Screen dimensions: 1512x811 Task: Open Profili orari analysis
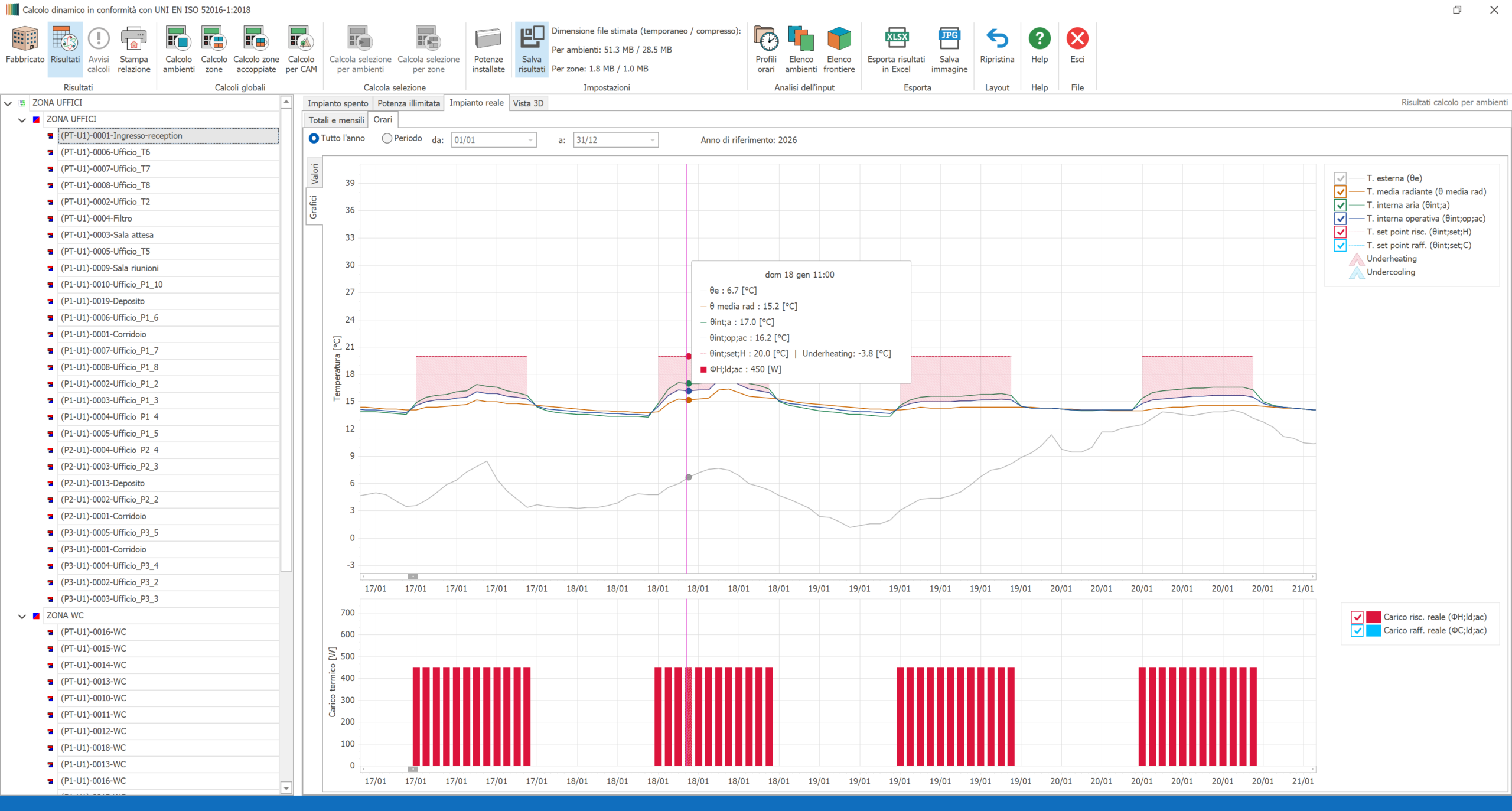tap(766, 48)
